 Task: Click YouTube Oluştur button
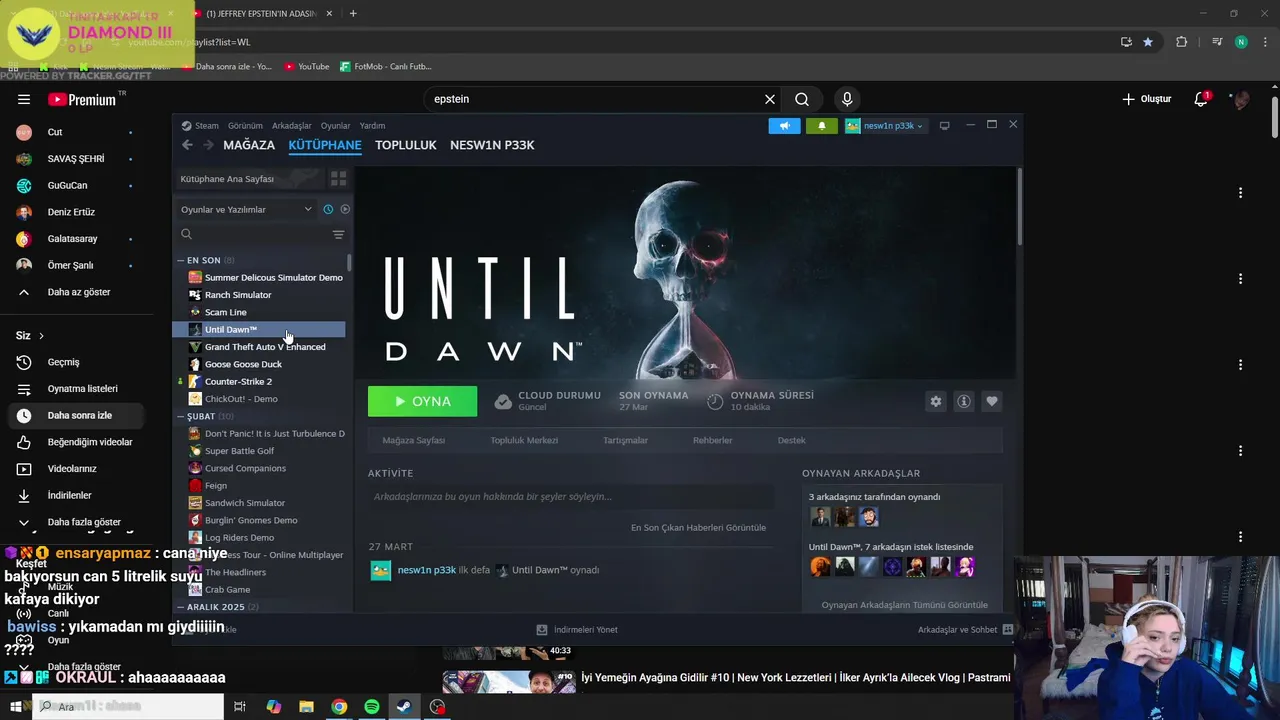1146,99
